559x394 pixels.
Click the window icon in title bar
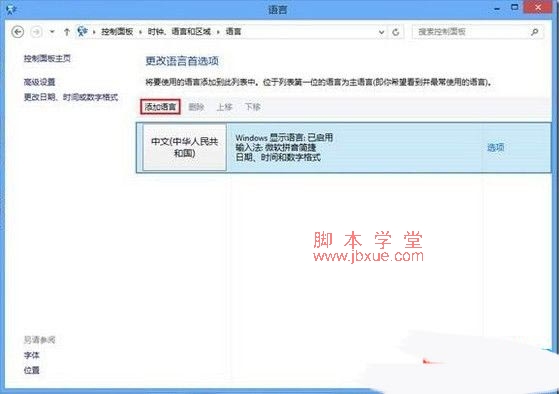(x=11, y=9)
